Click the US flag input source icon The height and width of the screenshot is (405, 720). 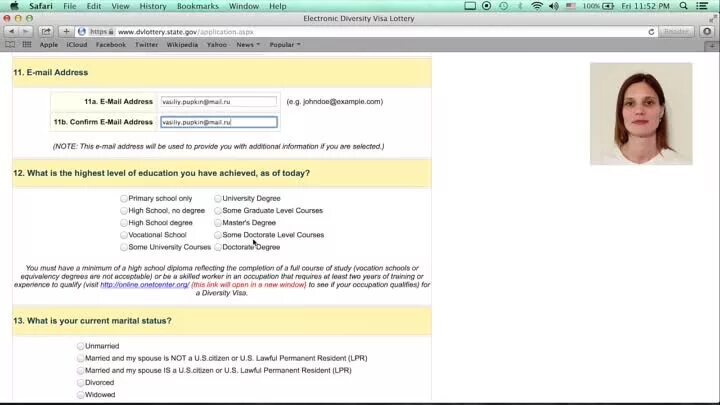click(x=571, y=6)
